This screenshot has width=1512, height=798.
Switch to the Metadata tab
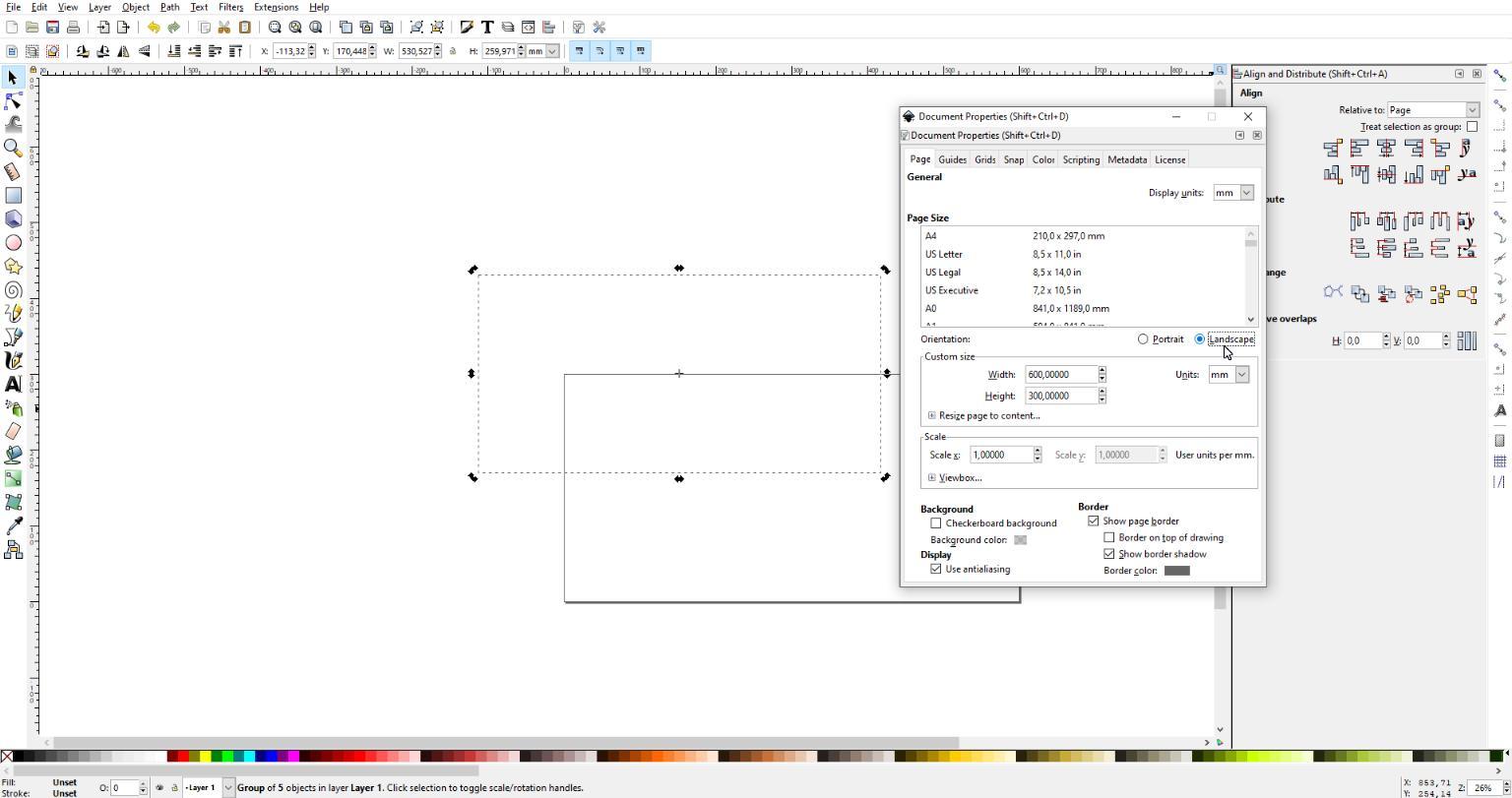coord(1127,159)
